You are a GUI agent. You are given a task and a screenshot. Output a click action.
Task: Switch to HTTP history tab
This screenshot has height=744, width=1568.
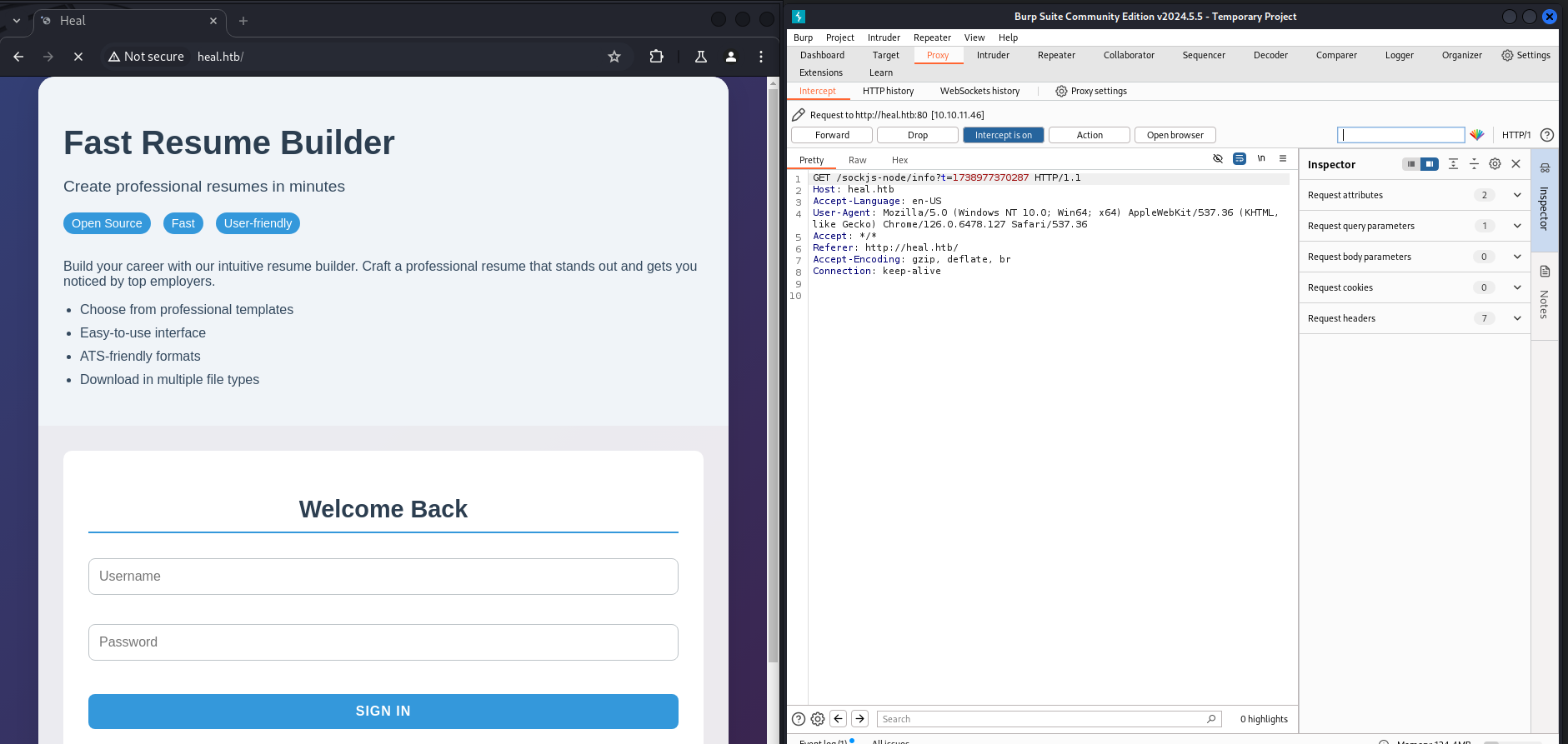[888, 91]
